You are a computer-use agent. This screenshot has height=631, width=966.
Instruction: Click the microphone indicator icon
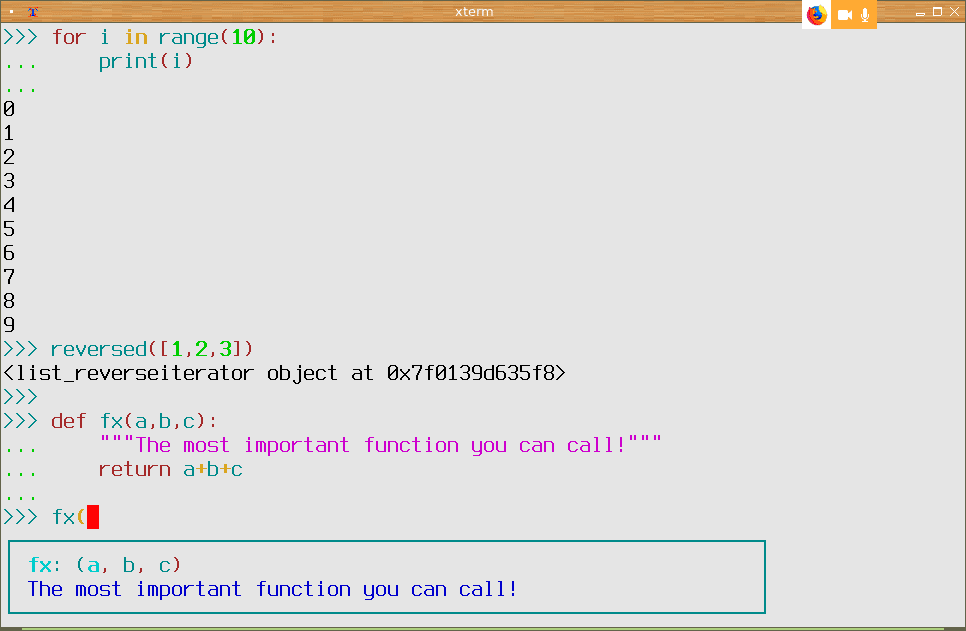point(865,15)
